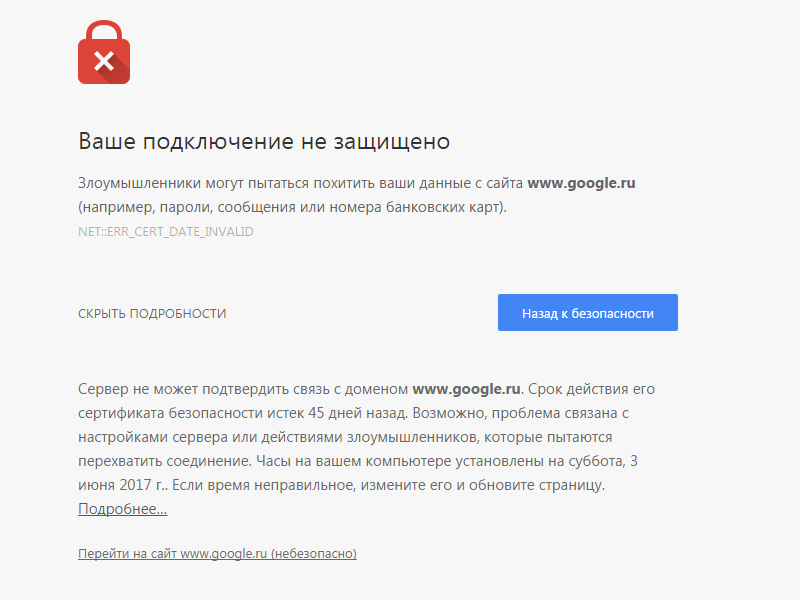The height and width of the screenshot is (600, 800).
Task: Click bold www.google.ru in the first paragraph
Action: point(581,183)
